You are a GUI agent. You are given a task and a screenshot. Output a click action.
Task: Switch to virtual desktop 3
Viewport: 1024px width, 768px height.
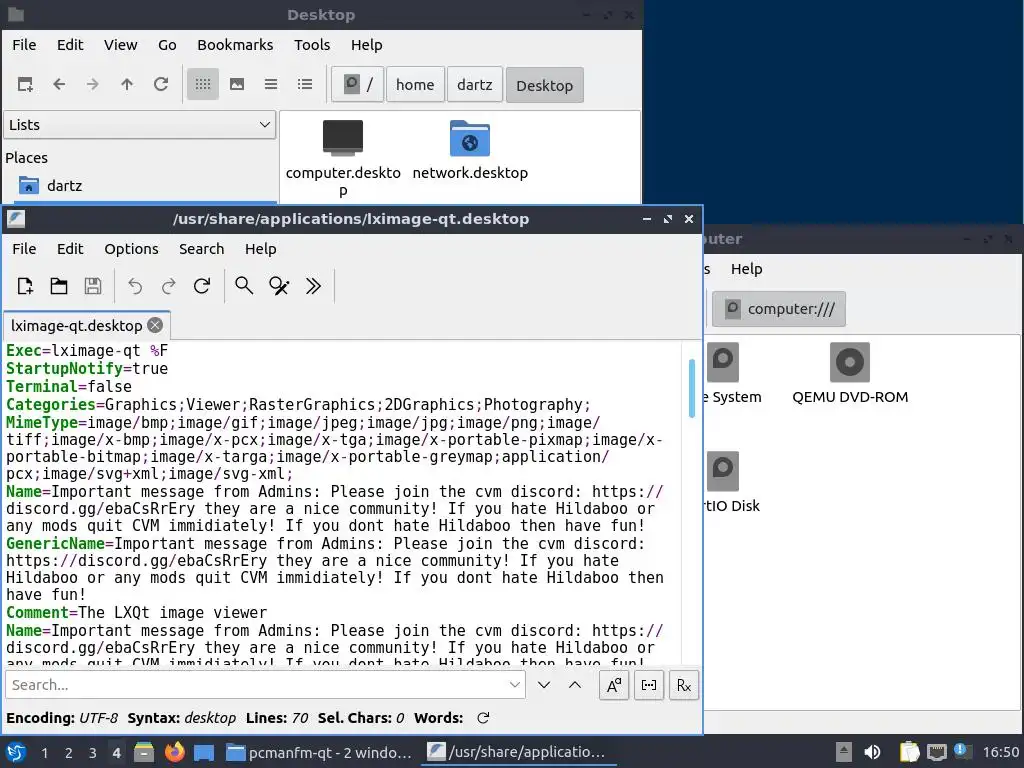tap(93, 753)
